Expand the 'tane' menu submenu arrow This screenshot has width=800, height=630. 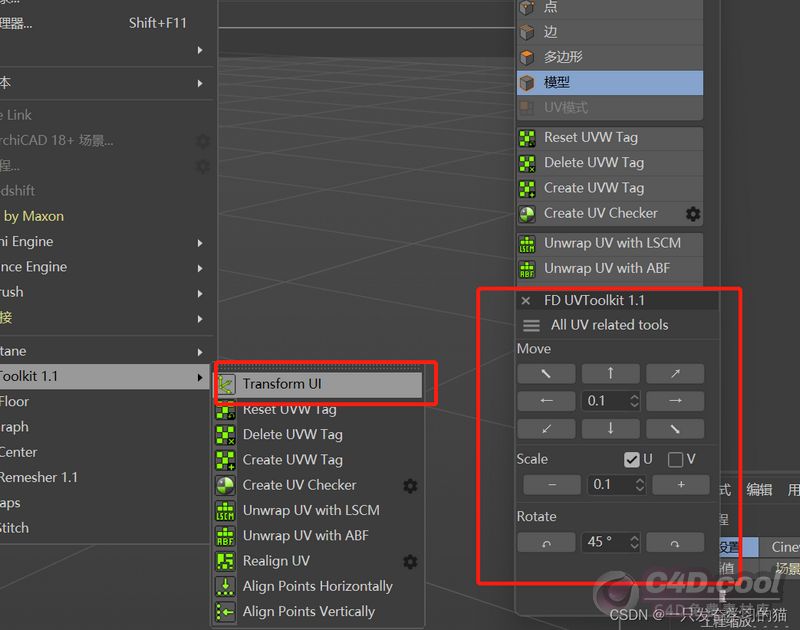(199, 352)
